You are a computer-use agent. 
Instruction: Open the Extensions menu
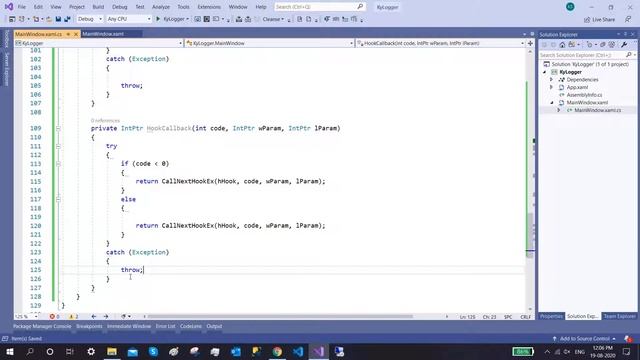tap(209, 7)
